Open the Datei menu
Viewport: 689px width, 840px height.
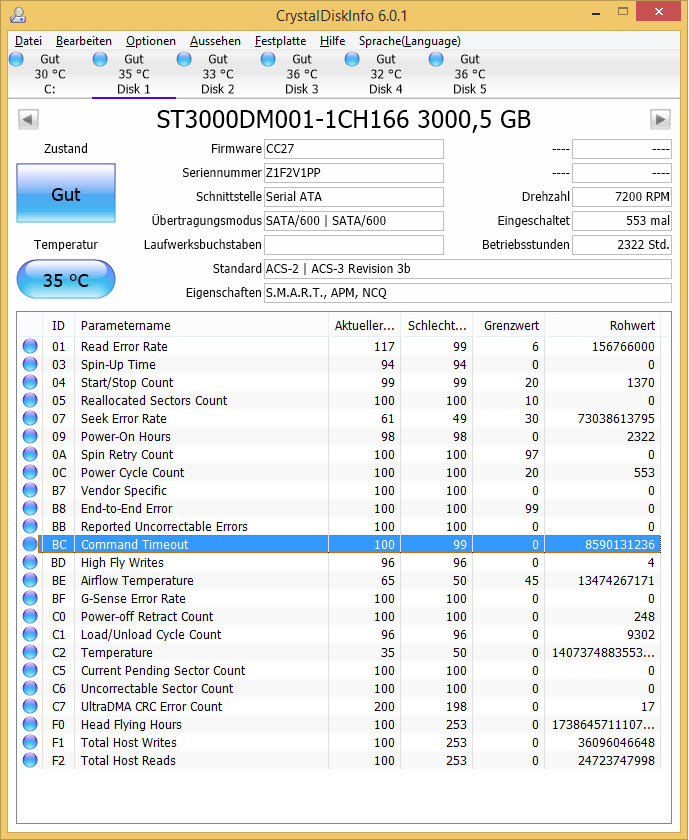tap(28, 41)
